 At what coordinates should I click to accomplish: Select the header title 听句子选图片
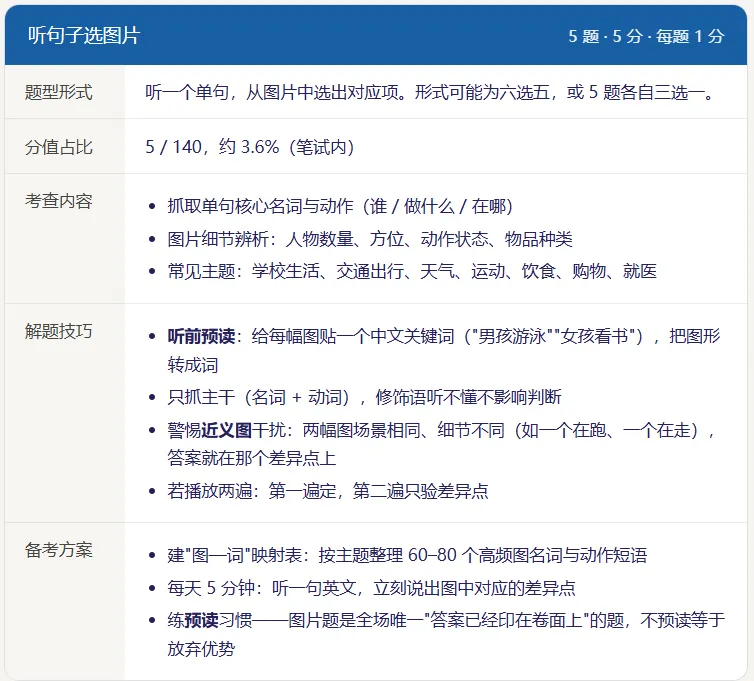coord(84,35)
